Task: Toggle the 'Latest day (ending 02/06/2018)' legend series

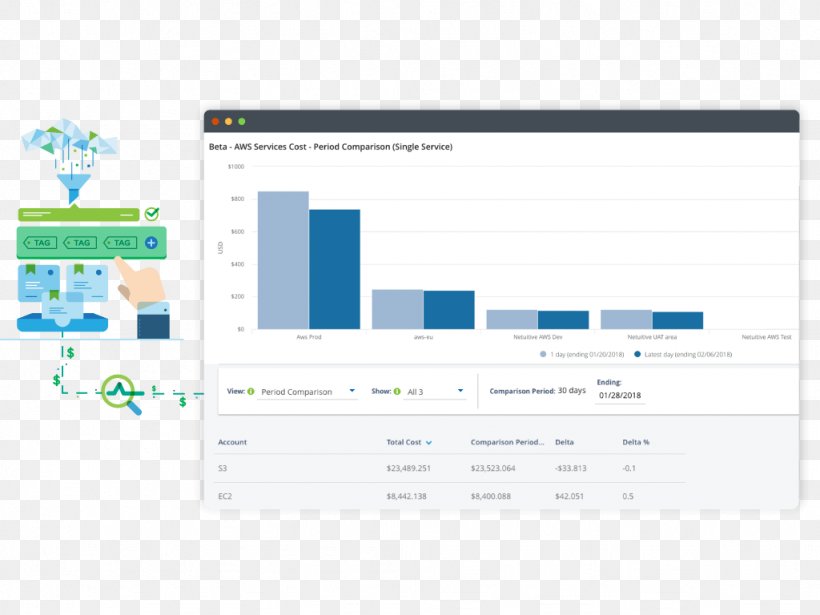Action: (683, 355)
